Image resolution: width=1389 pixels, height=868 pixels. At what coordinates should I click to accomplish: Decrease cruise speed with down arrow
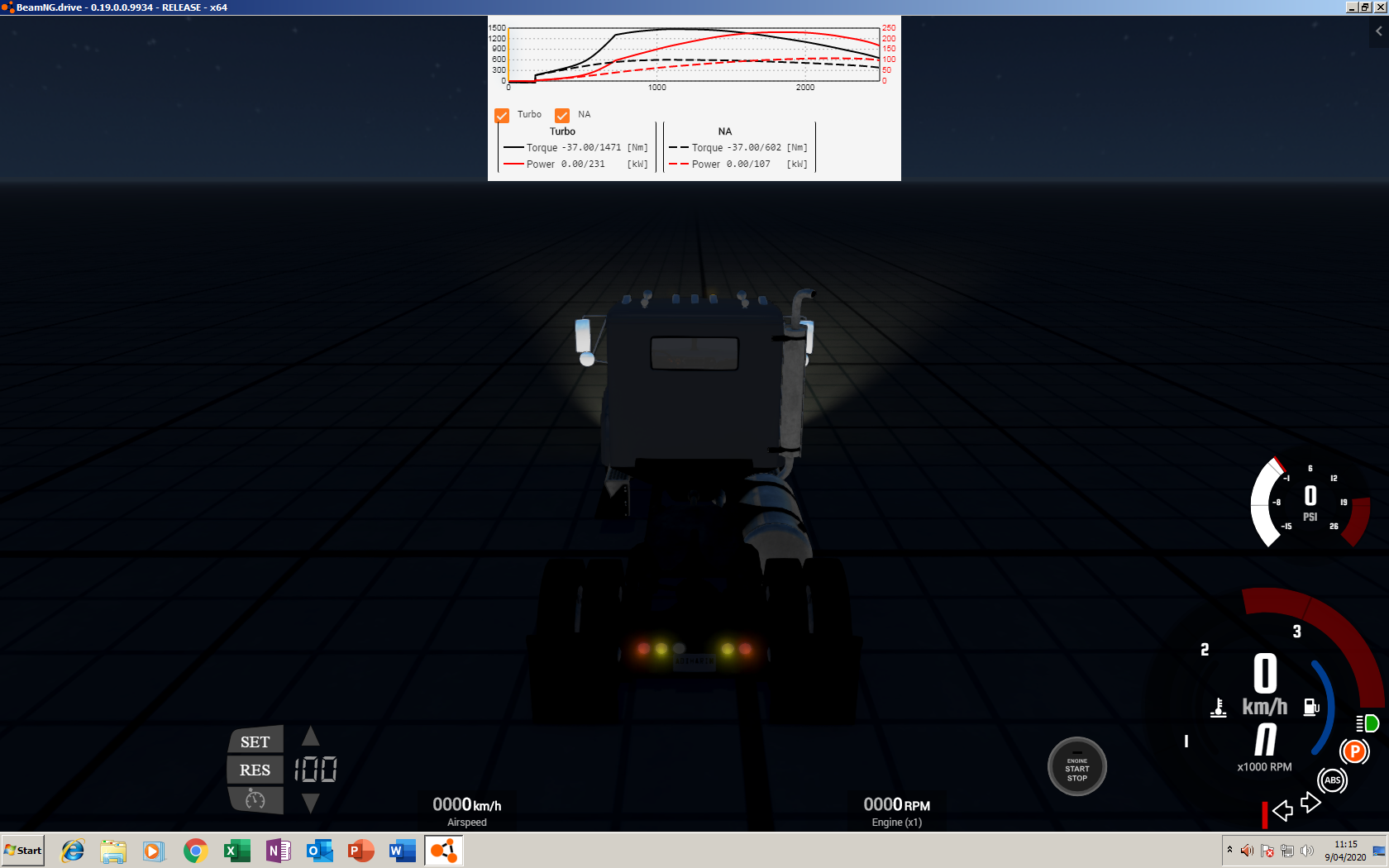pyautogui.click(x=310, y=803)
